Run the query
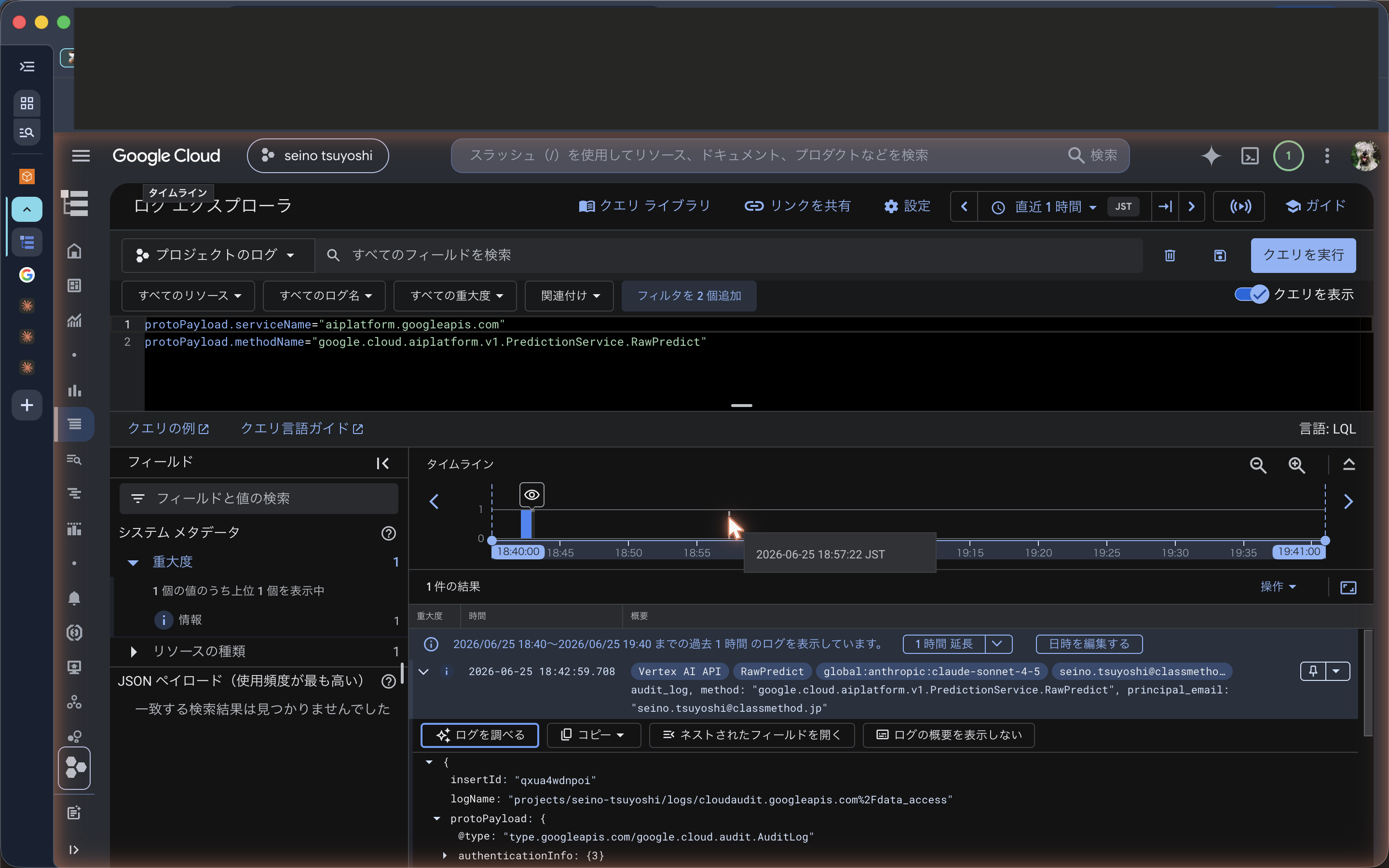The width and height of the screenshot is (1389, 868). (x=1303, y=256)
